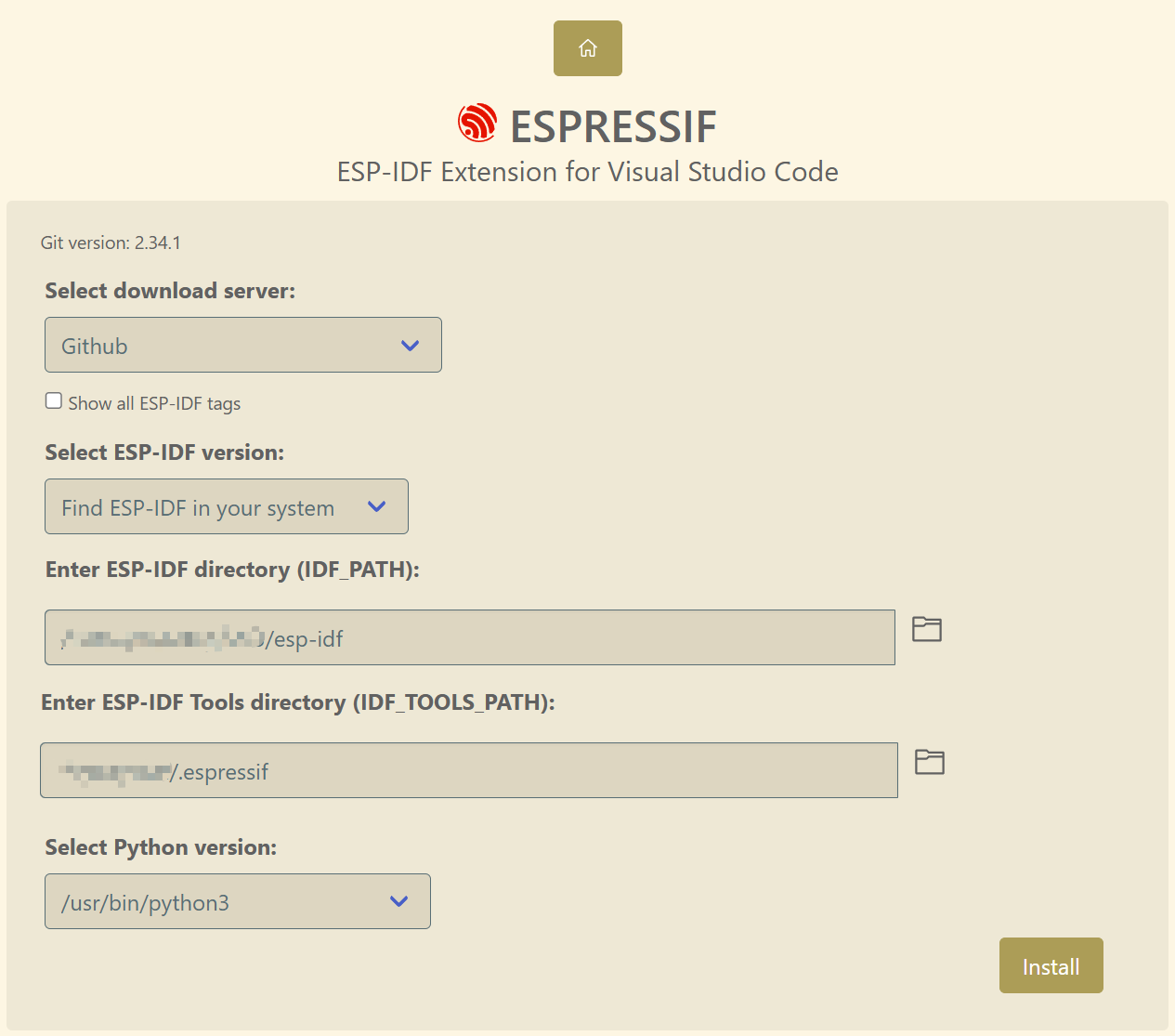Expand the Select ESP-IDF version dropdown
This screenshot has width=1175, height=1036.
[226, 506]
